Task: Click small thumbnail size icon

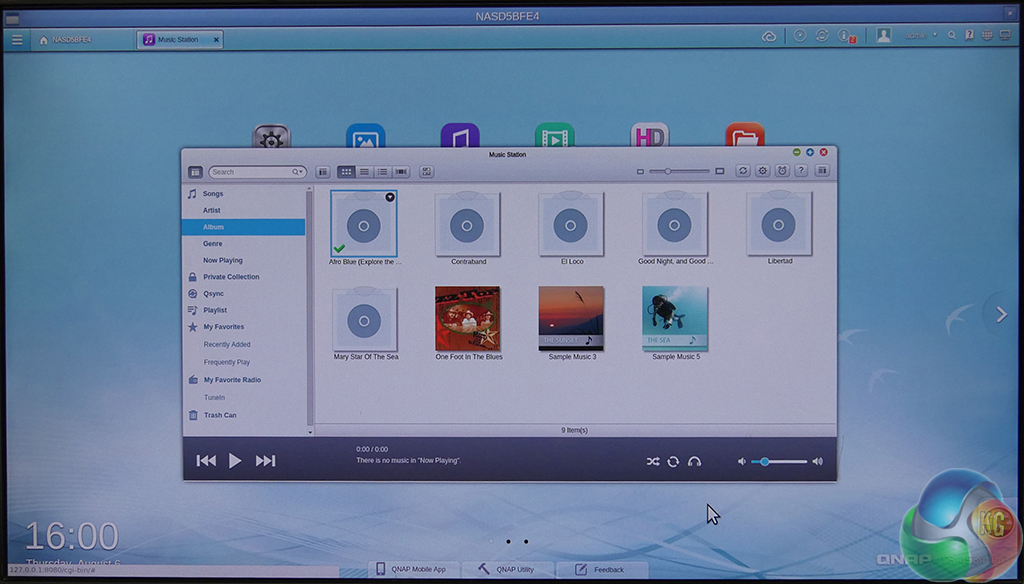Action: tap(640, 172)
